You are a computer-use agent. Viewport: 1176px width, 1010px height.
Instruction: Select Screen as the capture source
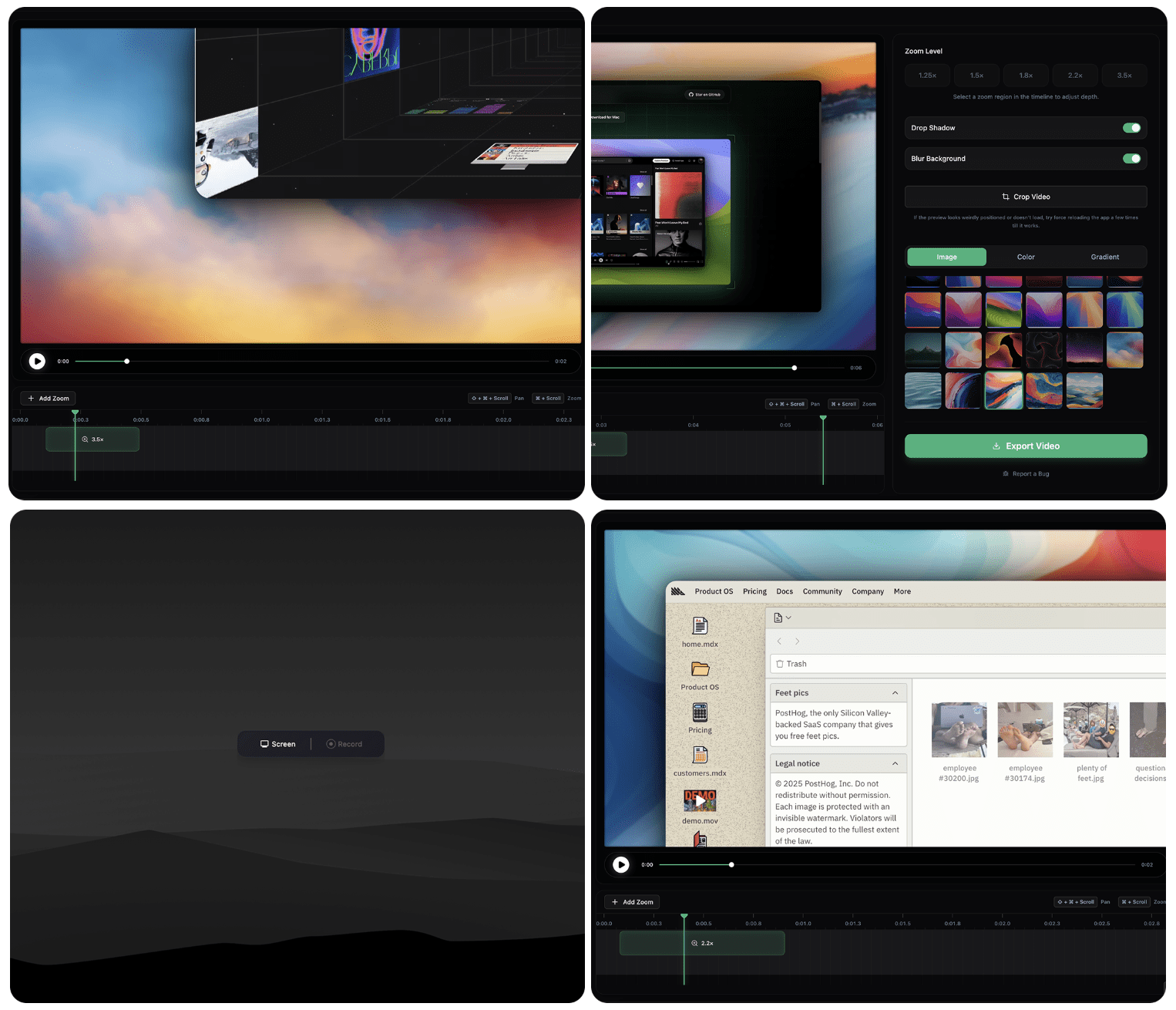coord(278,744)
